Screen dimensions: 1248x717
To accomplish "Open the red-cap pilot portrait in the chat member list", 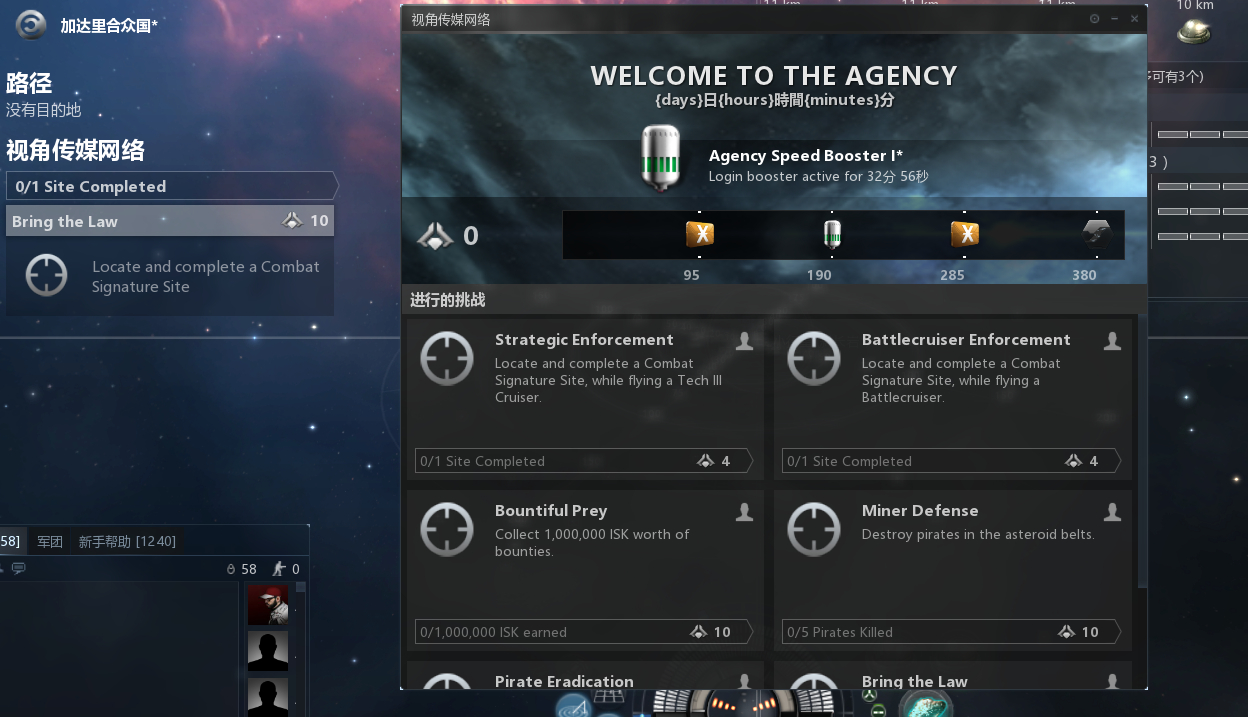I will [268, 606].
